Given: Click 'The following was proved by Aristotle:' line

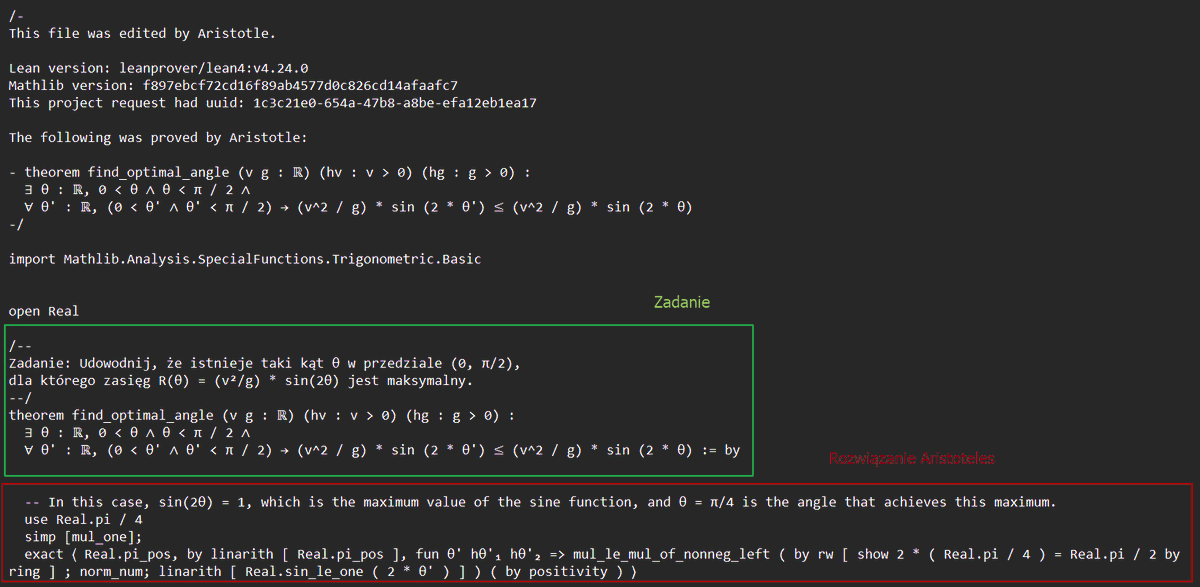Looking at the screenshot, I should point(158,138).
